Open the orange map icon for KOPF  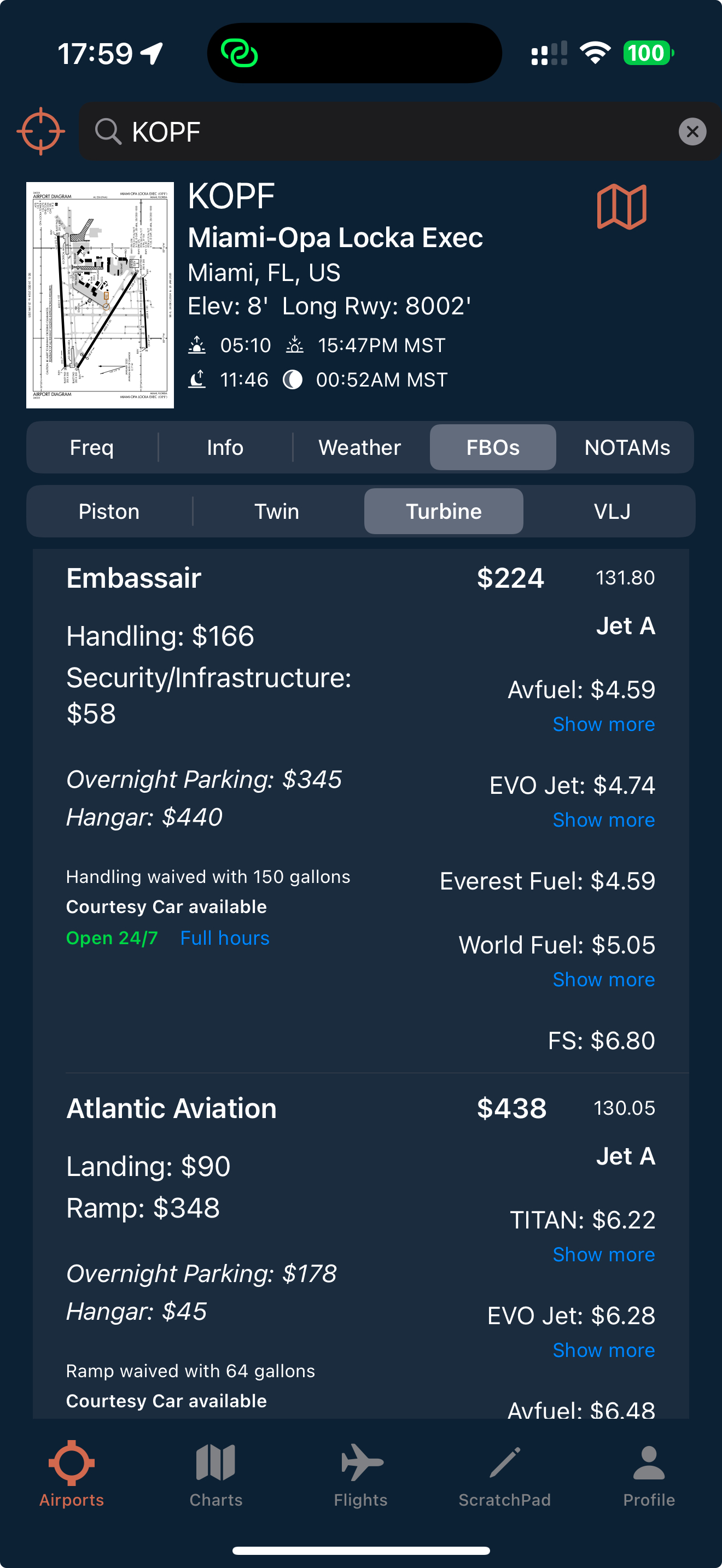(x=621, y=207)
